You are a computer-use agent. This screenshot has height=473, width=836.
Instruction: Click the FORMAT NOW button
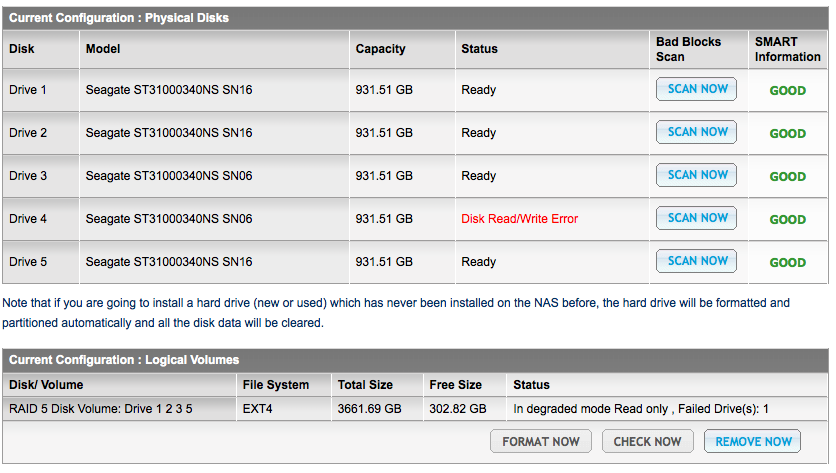(x=541, y=441)
